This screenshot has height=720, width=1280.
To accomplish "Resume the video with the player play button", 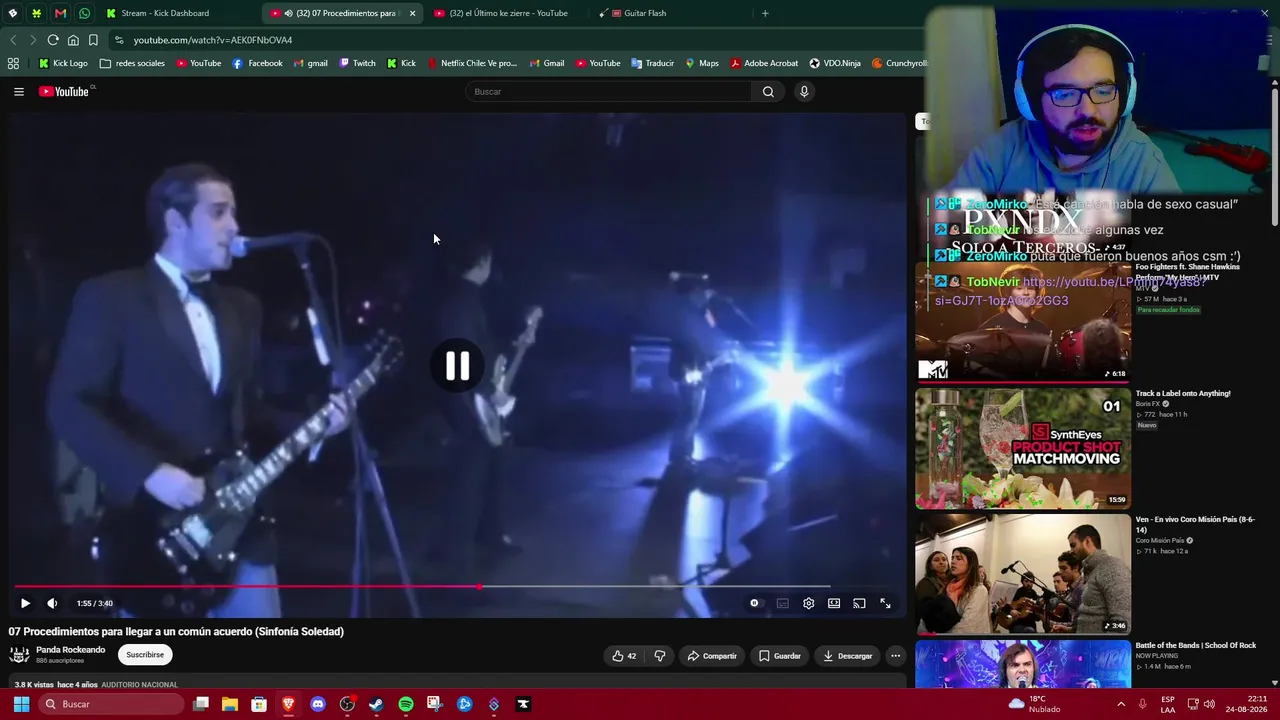I will click(25, 603).
